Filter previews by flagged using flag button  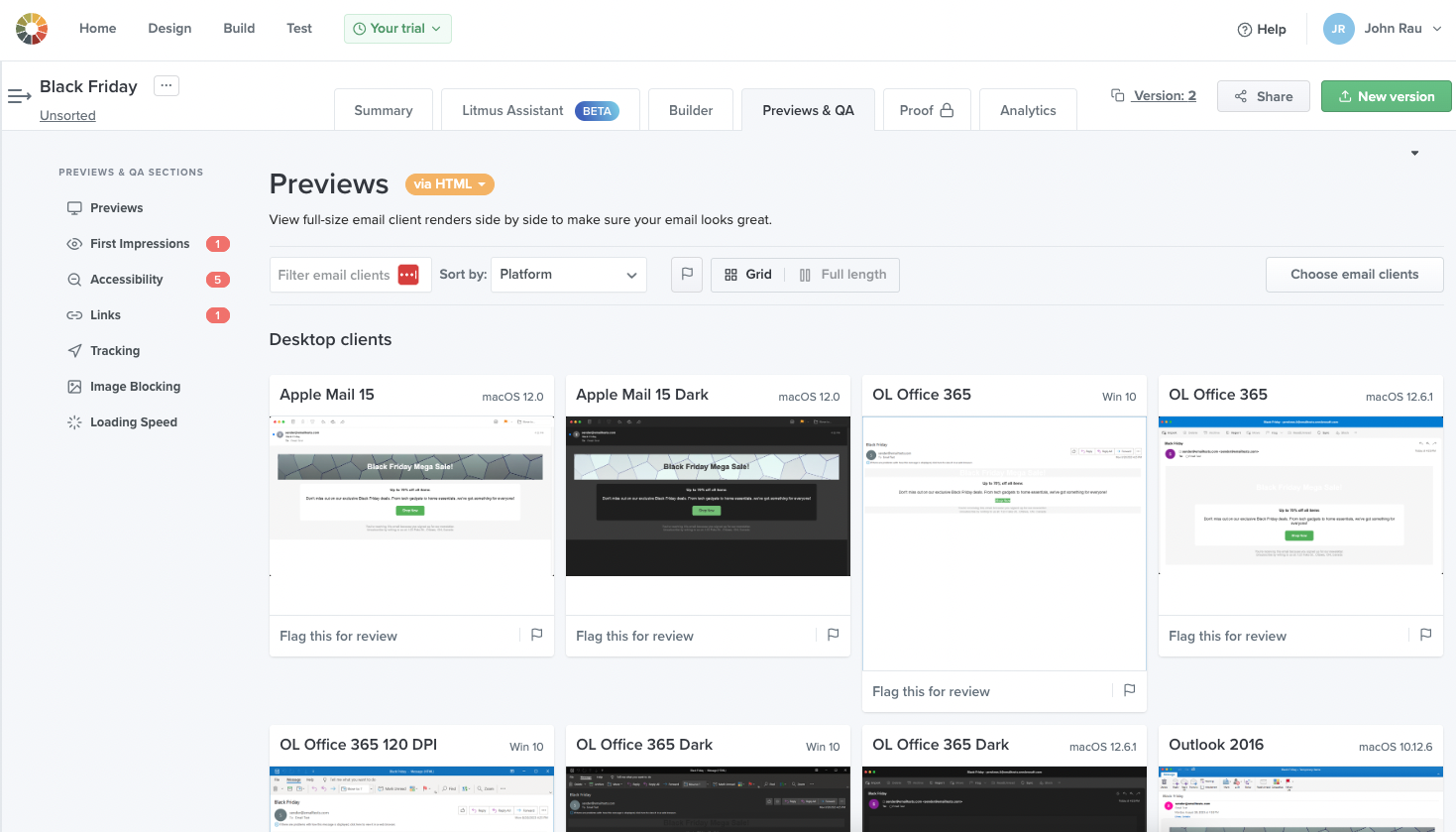pyautogui.click(x=687, y=275)
